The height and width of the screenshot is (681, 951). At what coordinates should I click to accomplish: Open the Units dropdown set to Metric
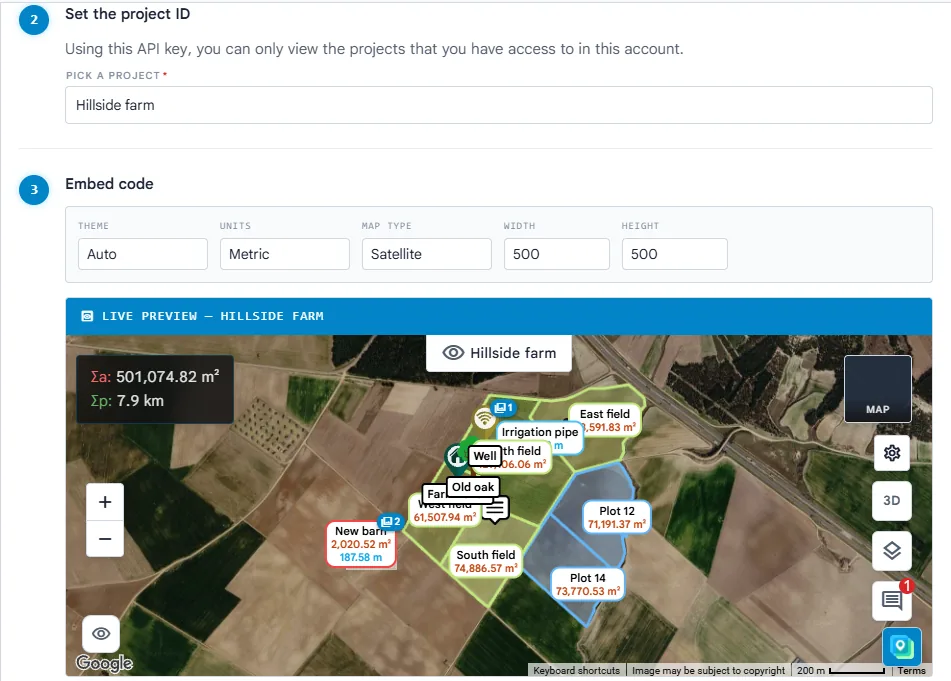pyautogui.click(x=284, y=254)
